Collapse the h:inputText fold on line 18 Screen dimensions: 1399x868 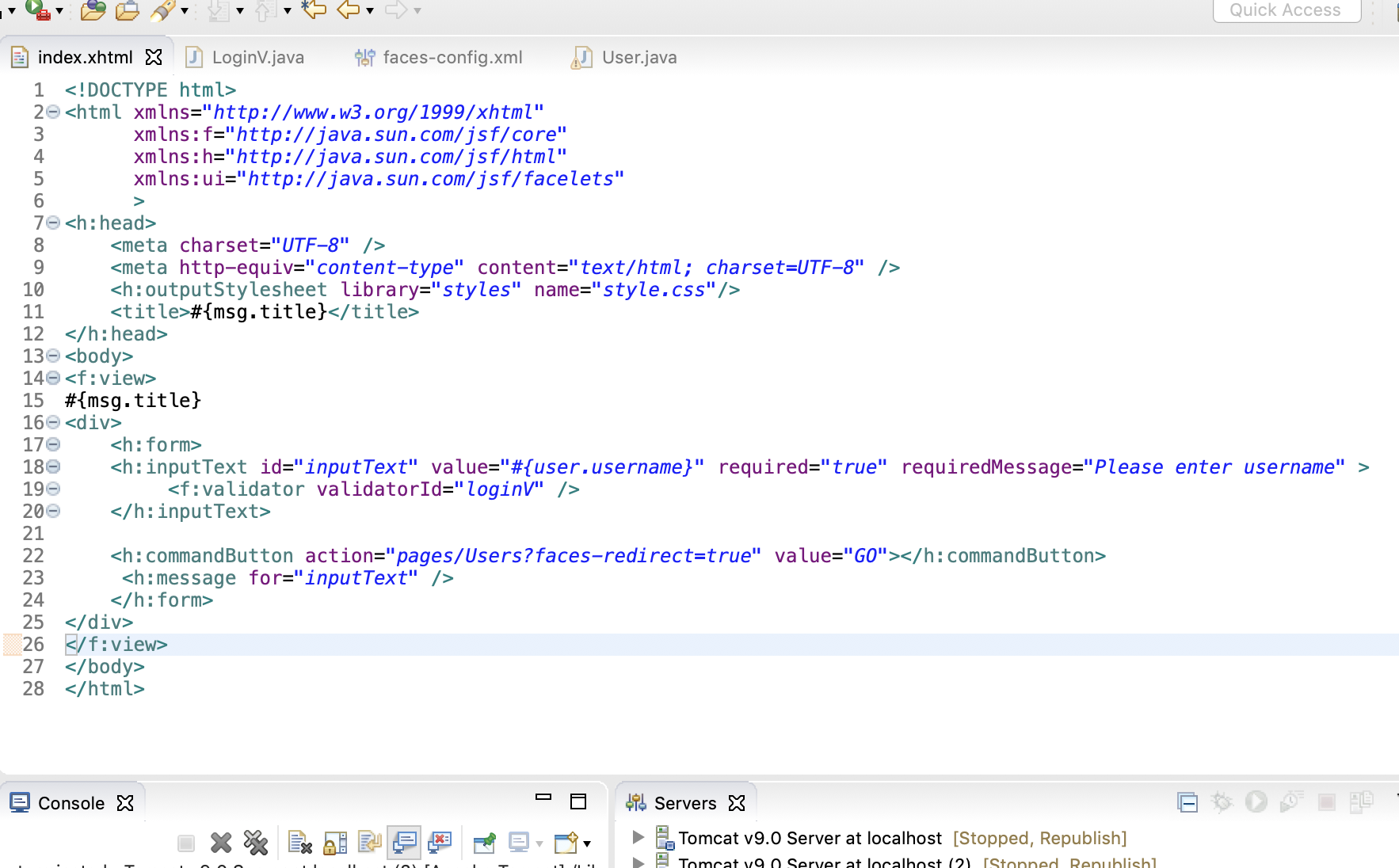pos(53,466)
